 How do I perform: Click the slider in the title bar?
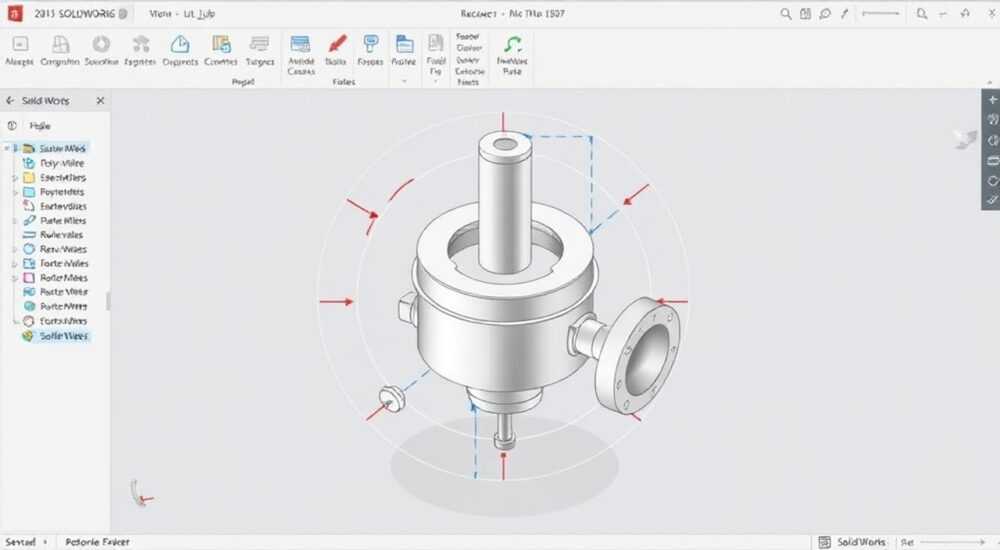(881, 13)
